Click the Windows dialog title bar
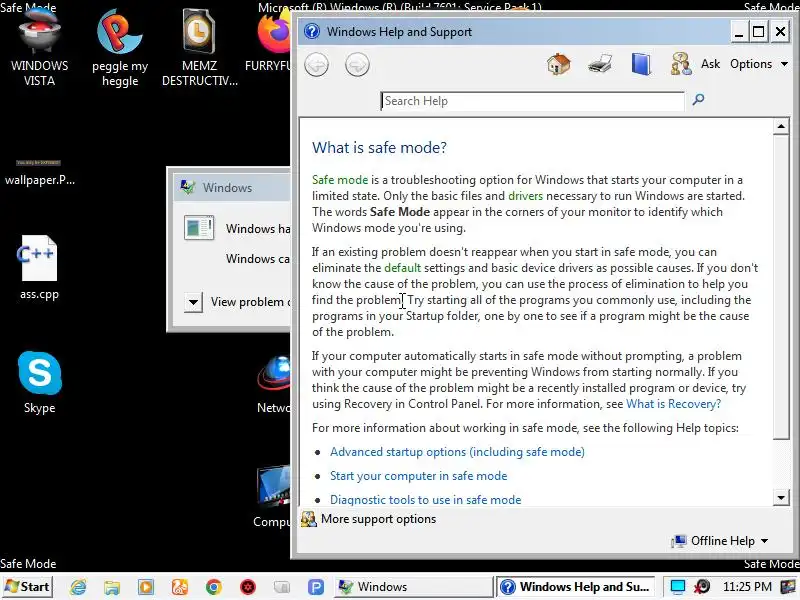Viewport: 800px width, 600px height. [232, 187]
